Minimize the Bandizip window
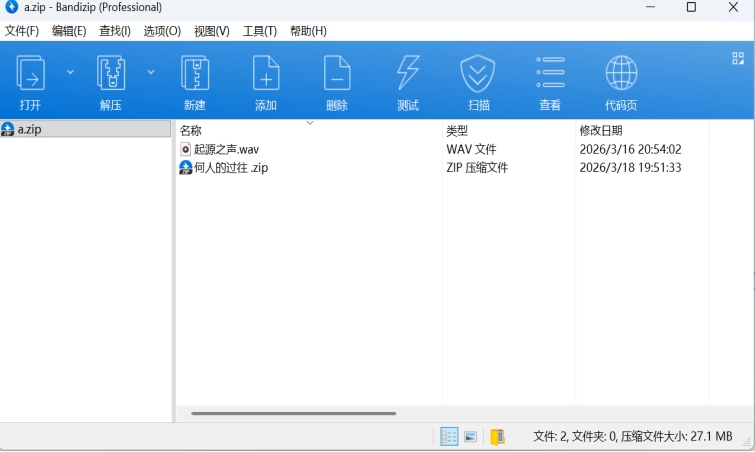The height and width of the screenshot is (452, 755). tap(650, 7)
